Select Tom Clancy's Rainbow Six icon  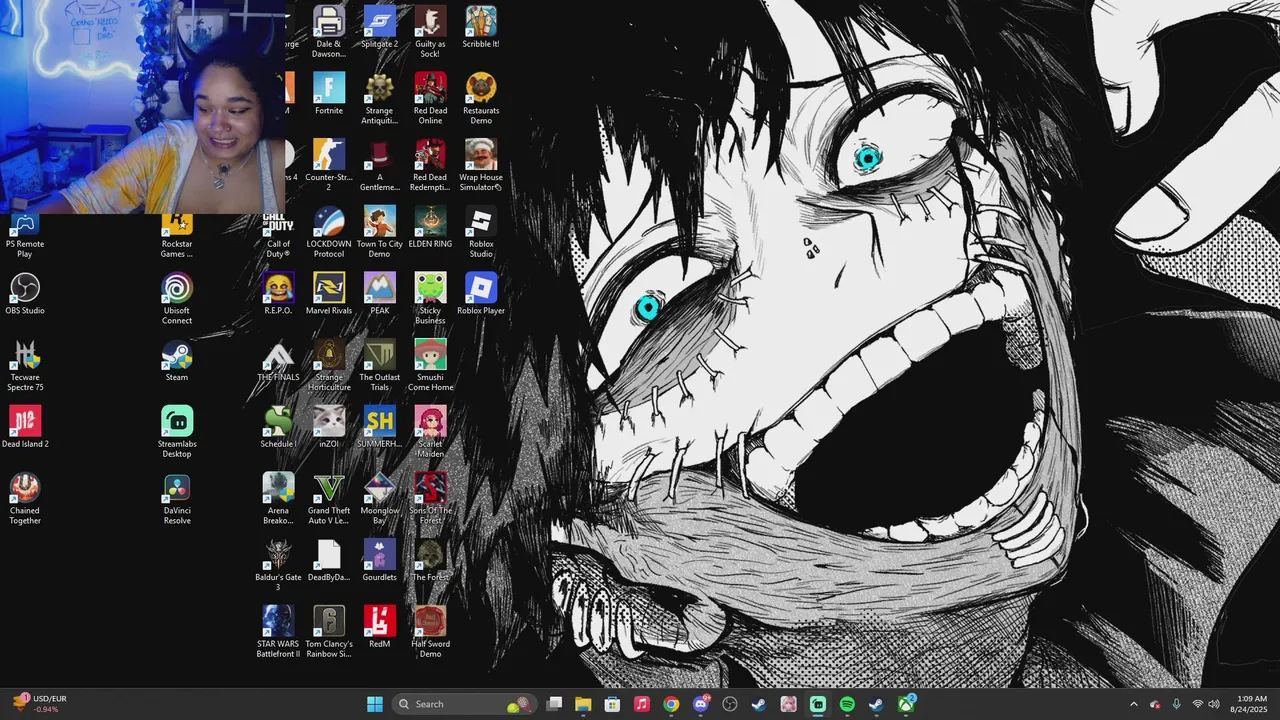(329, 632)
